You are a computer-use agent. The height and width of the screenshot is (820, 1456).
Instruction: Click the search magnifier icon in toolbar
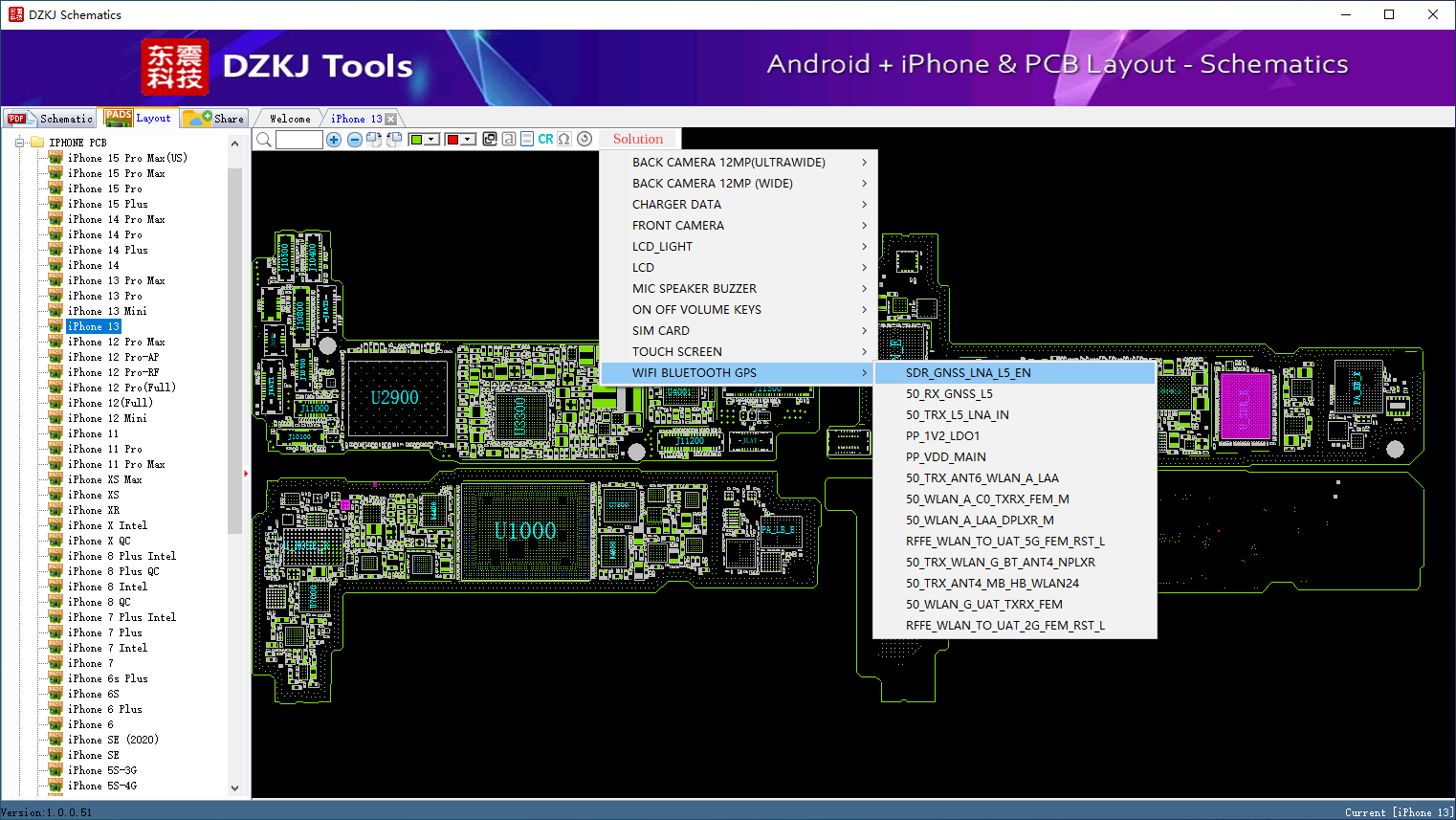pyautogui.click(x=264, y=140)
